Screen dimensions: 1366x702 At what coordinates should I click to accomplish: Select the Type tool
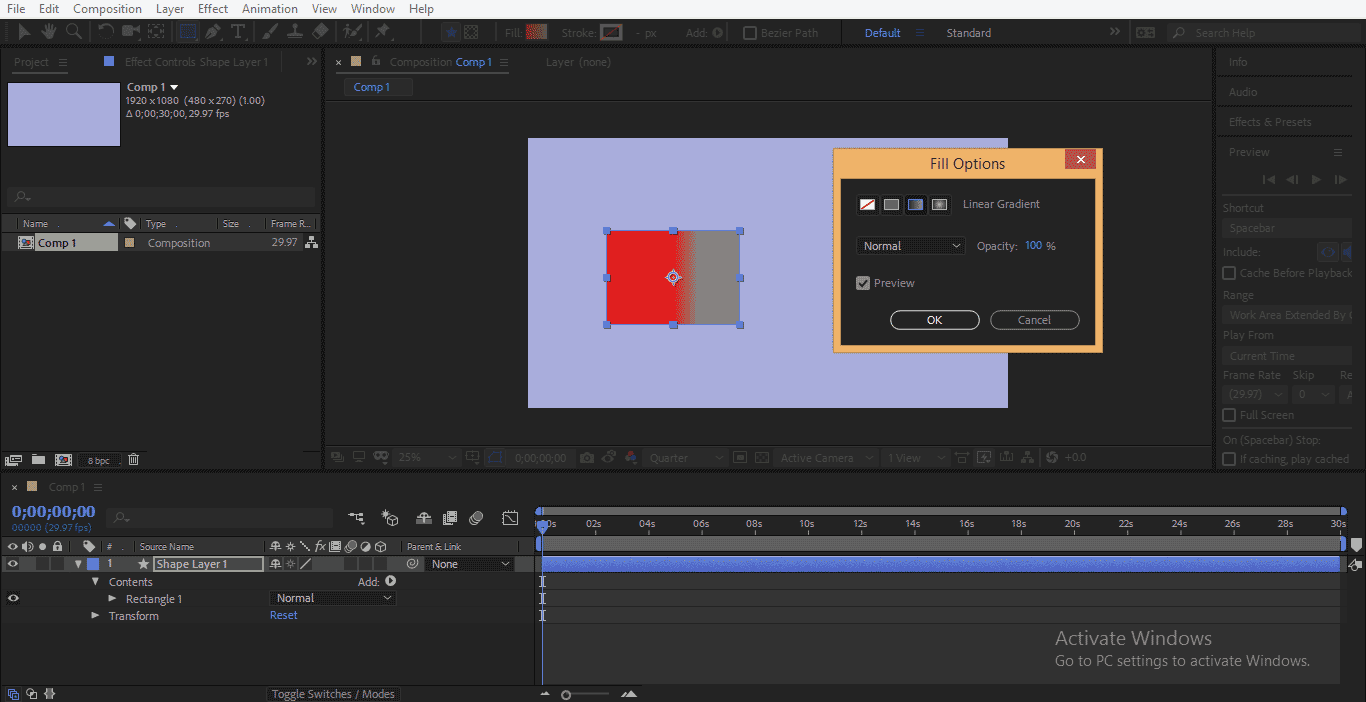pyautogui.click(x=238, y=31)
